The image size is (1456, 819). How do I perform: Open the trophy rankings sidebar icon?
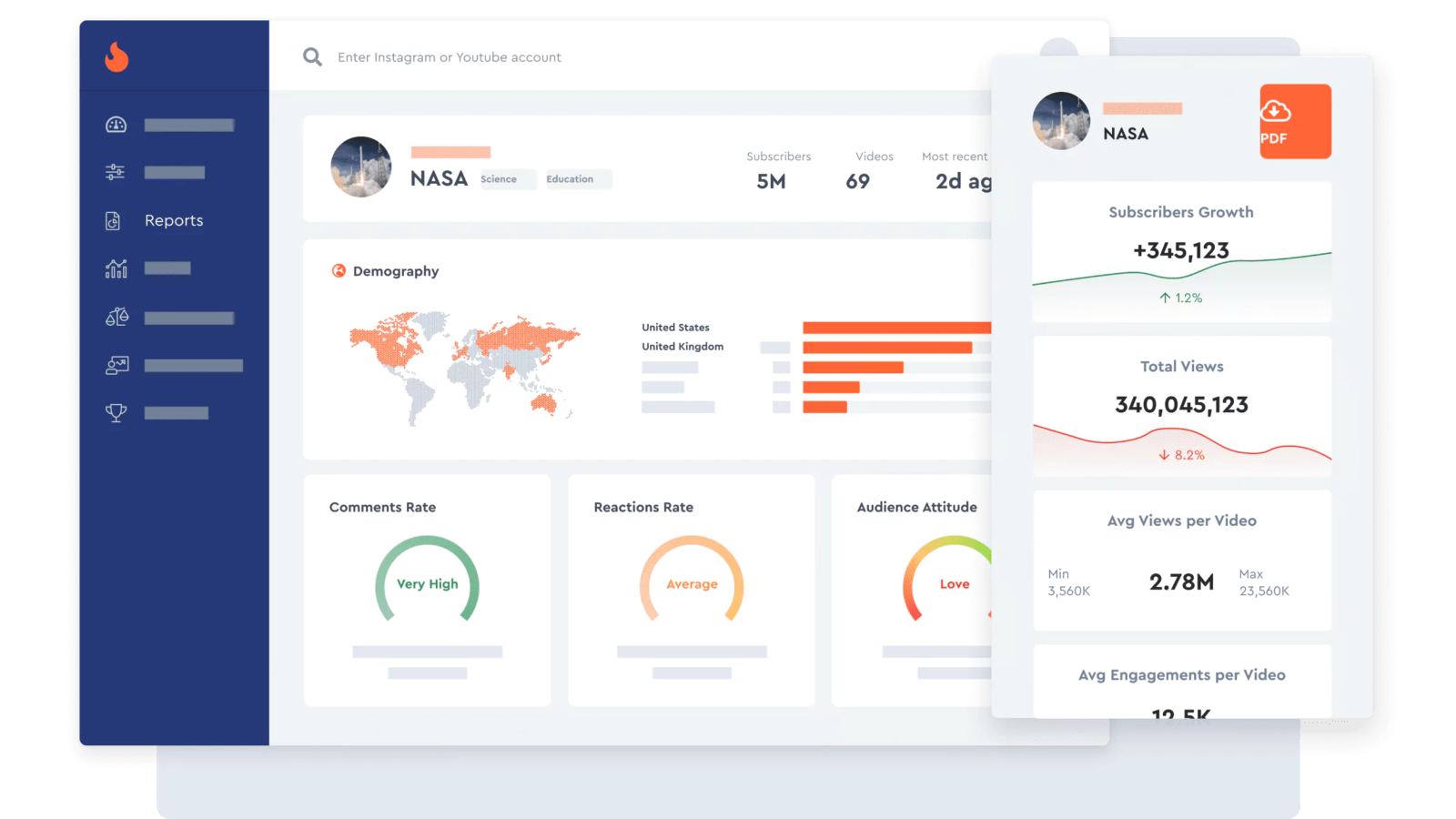pos(116,413)
